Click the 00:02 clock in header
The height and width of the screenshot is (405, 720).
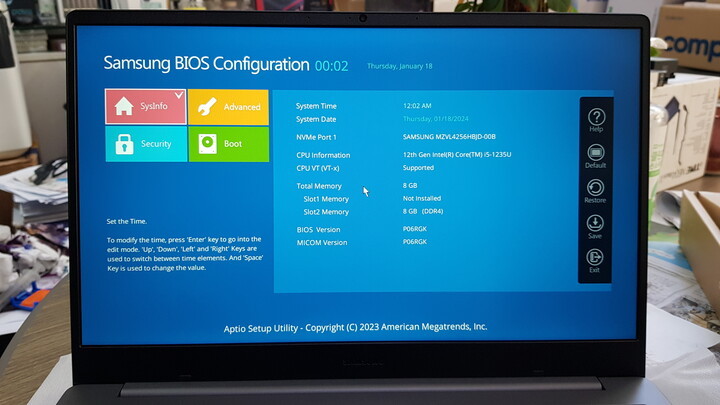click(332, 66)
